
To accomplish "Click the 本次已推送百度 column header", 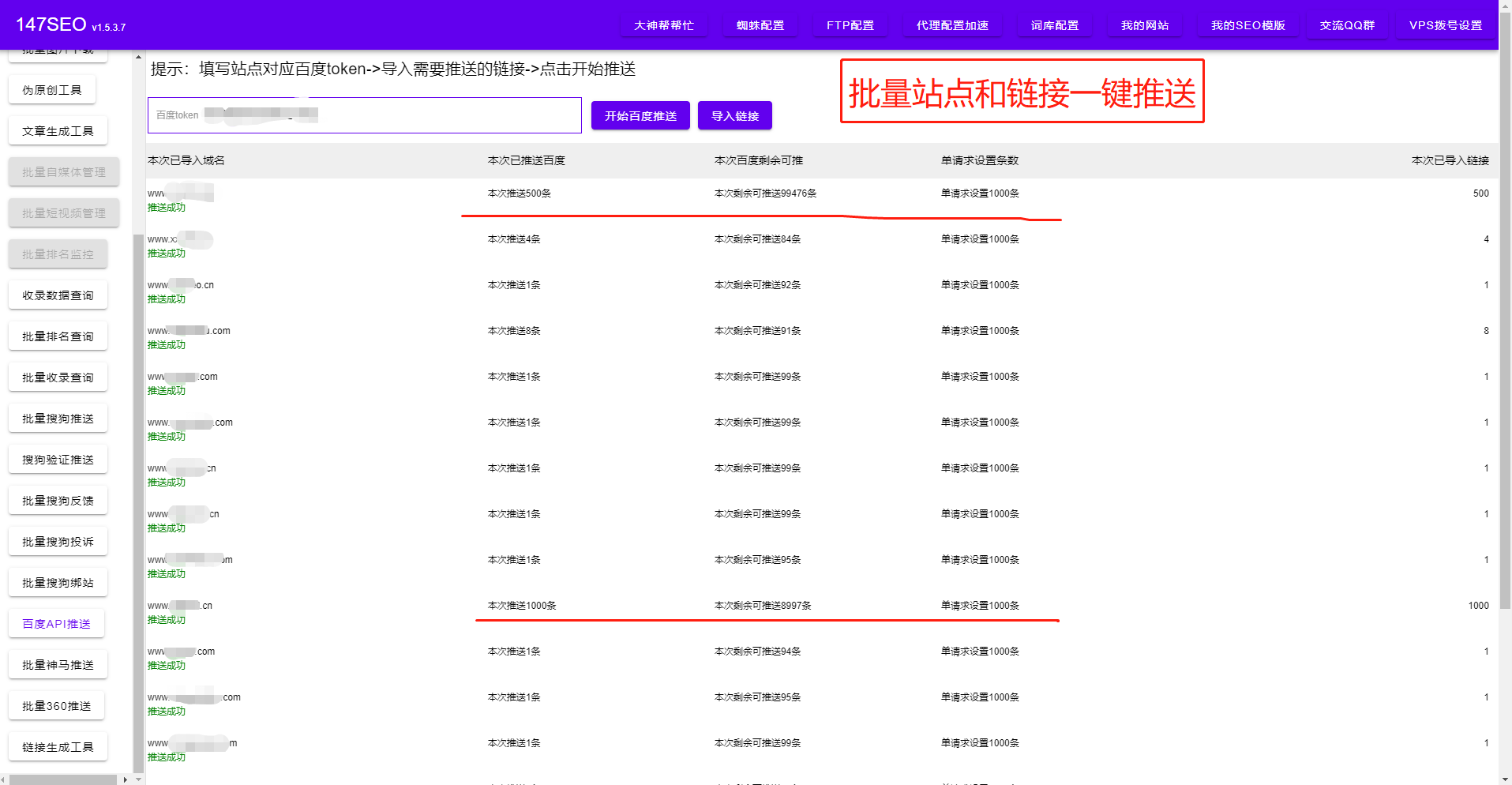I will (x=527, y=160).
